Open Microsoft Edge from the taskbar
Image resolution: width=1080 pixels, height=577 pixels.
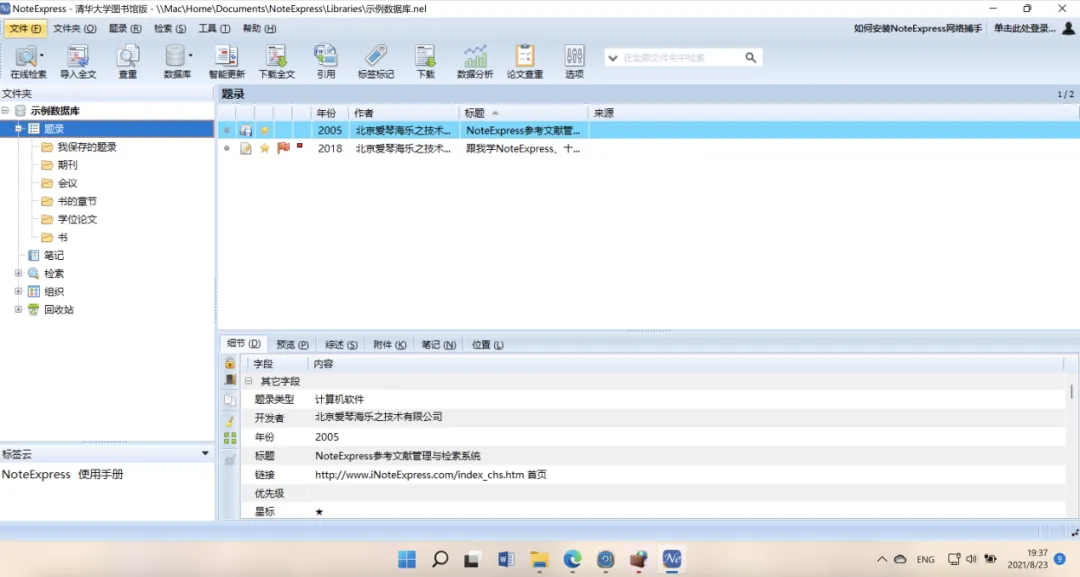[572, 559]
